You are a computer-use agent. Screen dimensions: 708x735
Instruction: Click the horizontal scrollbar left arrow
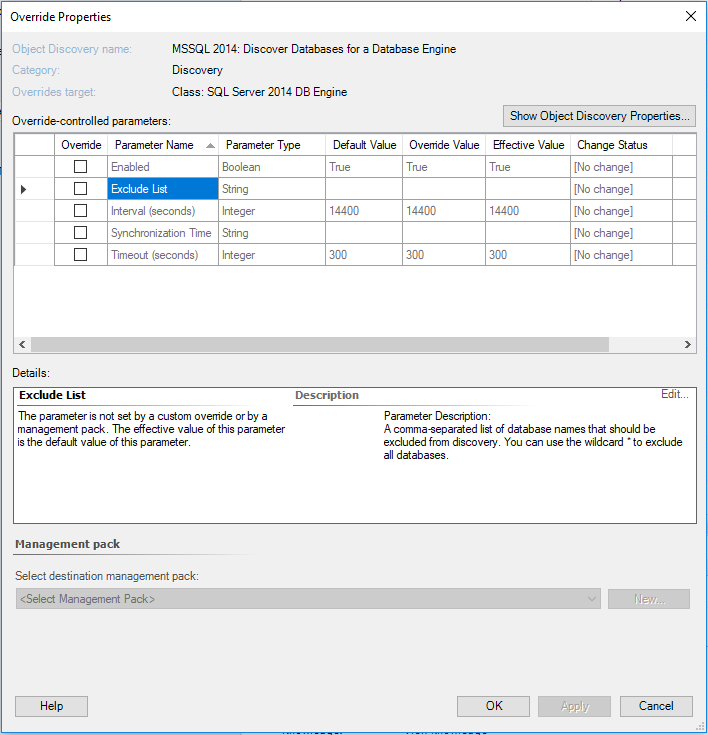tap(22, 345)
